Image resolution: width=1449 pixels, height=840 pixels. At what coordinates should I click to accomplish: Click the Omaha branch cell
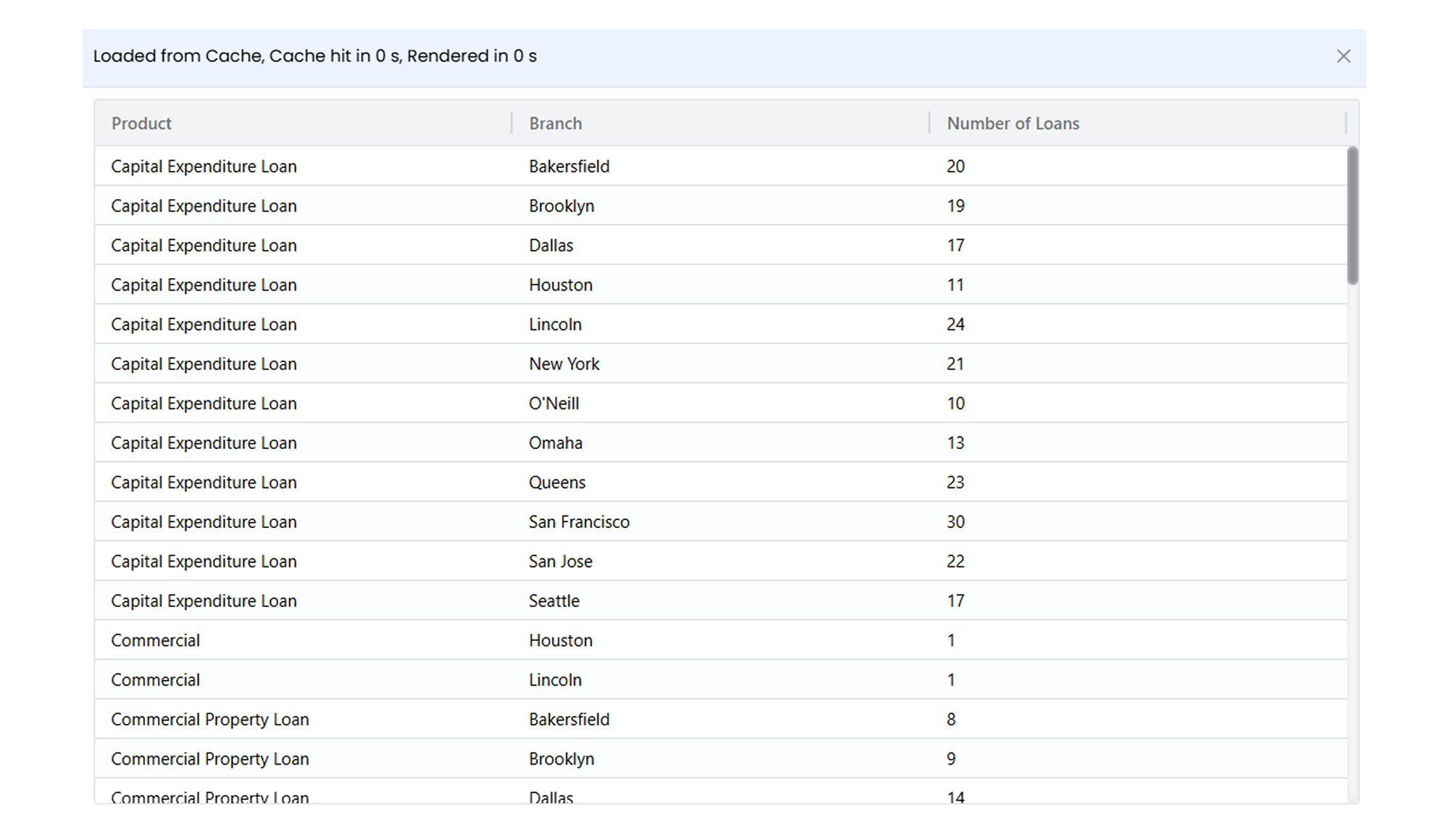click(555, 443)
